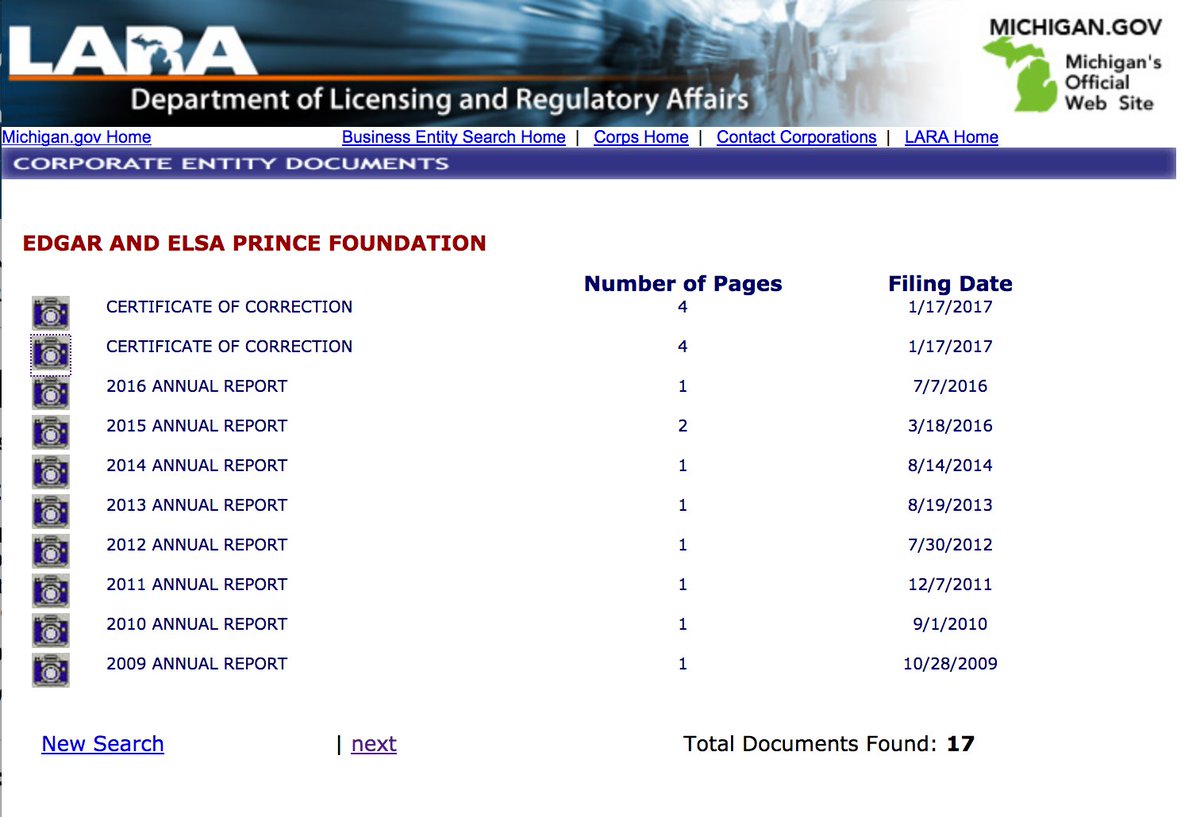Screen dimensions: 1200x817
Task: Open camera icon for 2012 Annual Report
Action: pyautogui.click(x=51, y=551)
